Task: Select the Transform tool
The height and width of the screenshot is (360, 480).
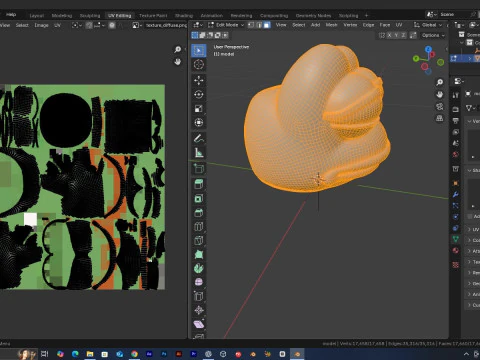Action: [x=199, y=122]
